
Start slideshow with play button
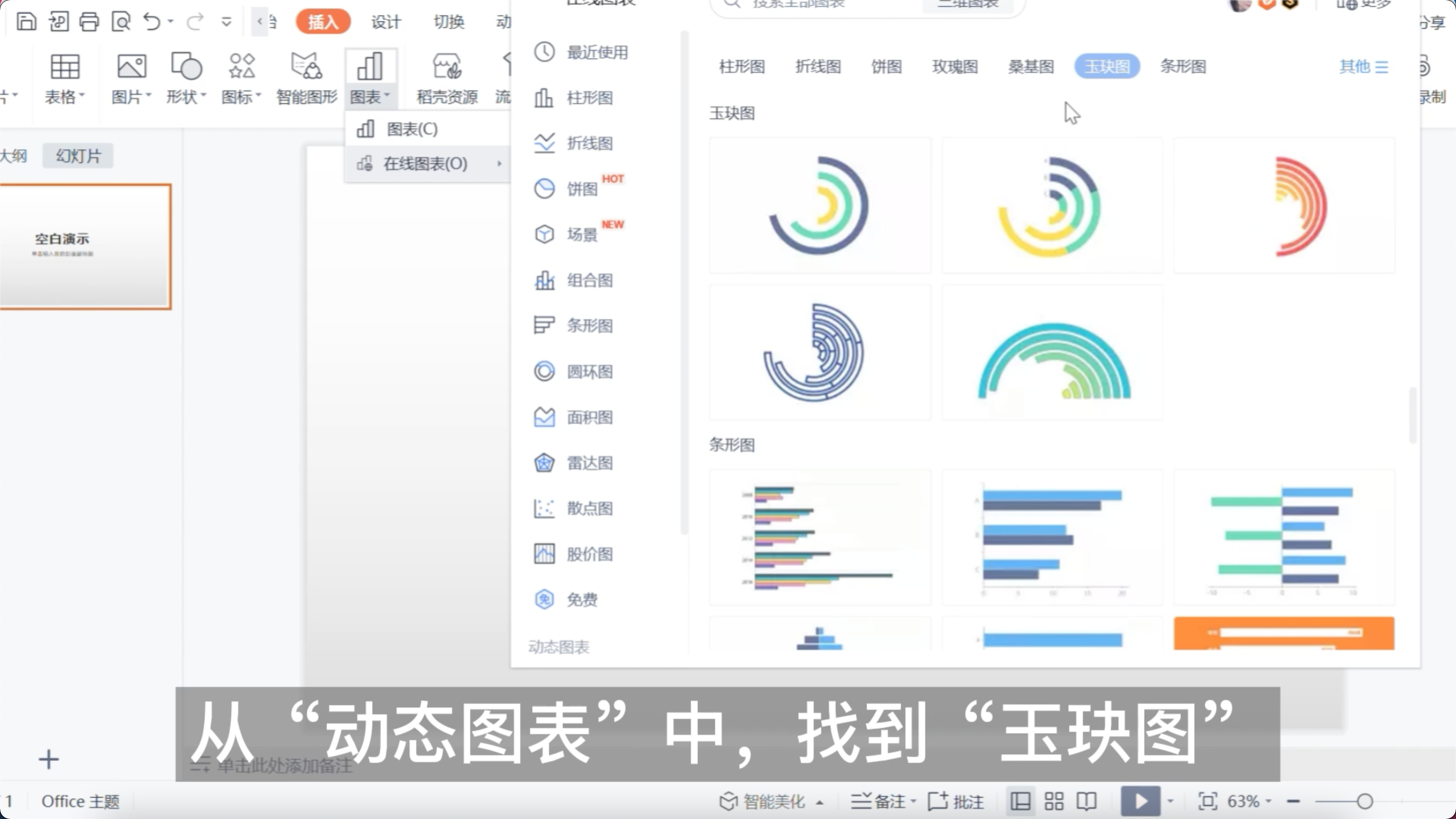[1141, 801]
